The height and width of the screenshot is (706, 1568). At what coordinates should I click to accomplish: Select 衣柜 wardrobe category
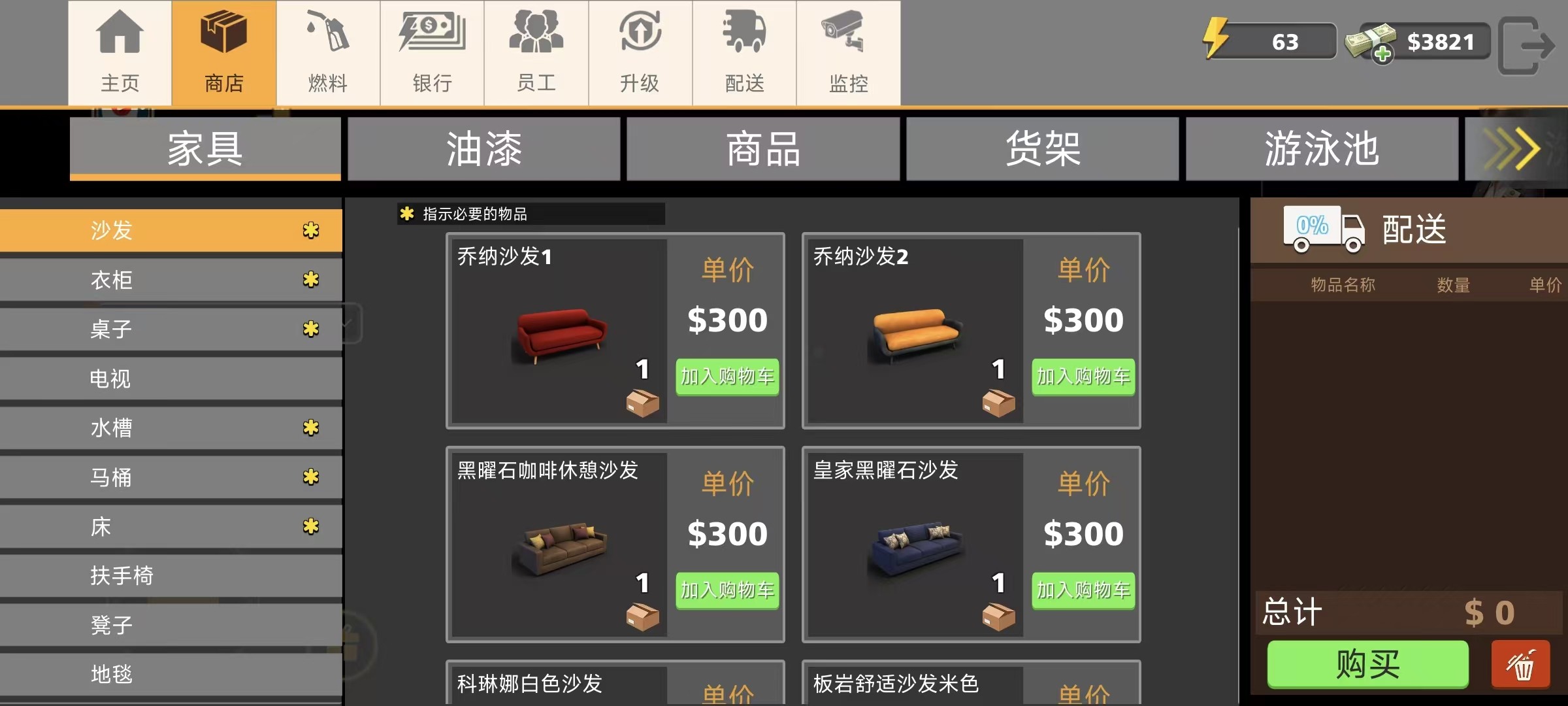click(x=171, y=280)
